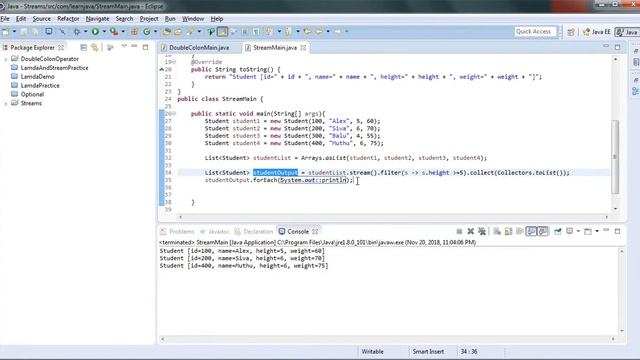640x360 pixels.
Task: Open the File menu
Action: [5, 19]
